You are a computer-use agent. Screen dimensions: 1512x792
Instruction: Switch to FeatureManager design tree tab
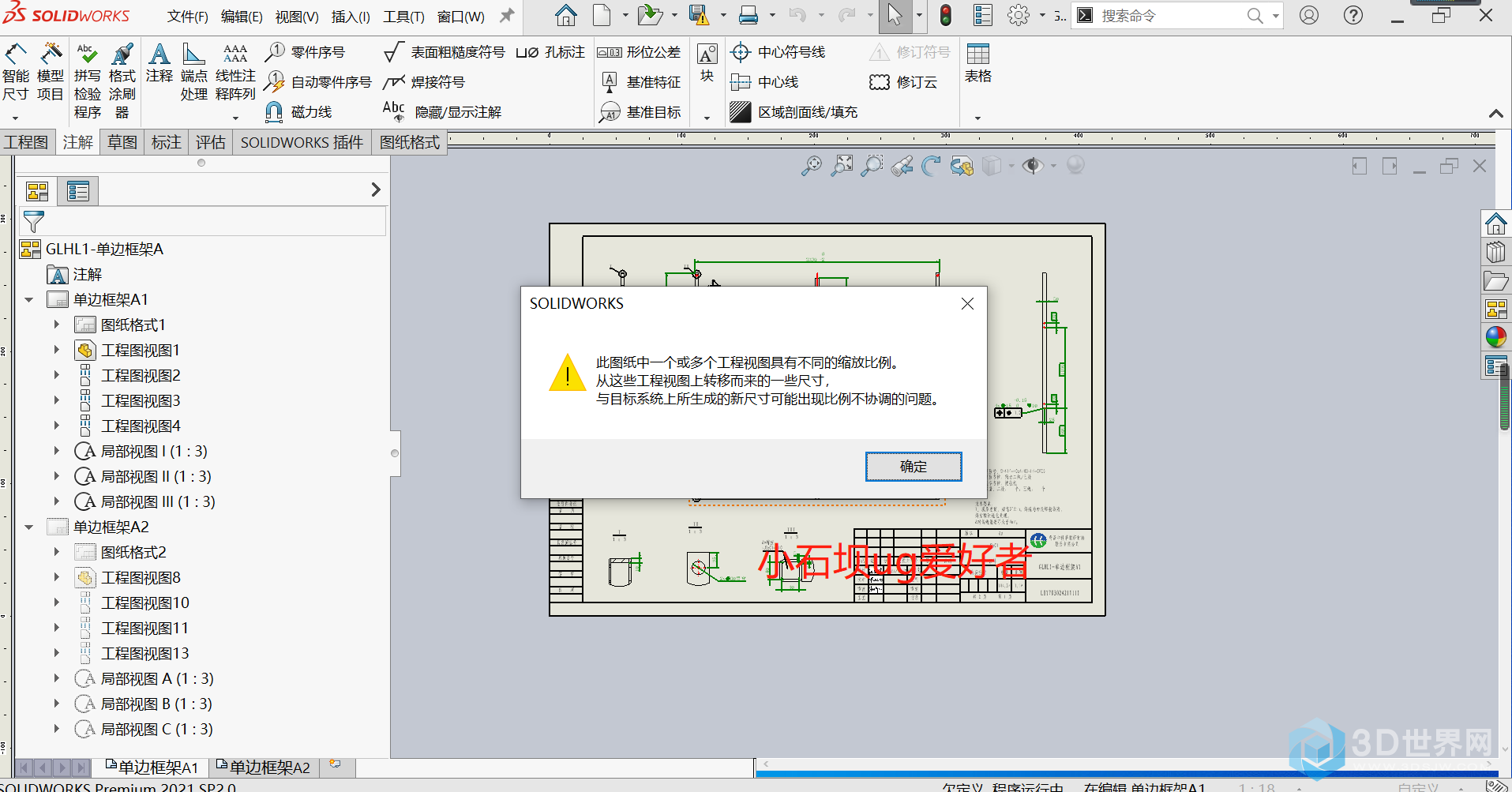[x=37, y=191]
